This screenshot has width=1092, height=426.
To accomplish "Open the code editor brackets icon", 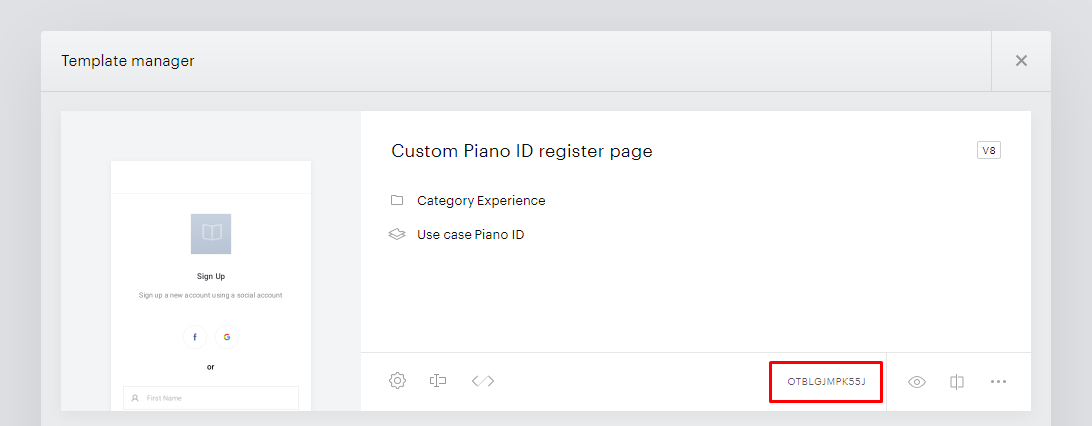I will (x=483, y=381).
